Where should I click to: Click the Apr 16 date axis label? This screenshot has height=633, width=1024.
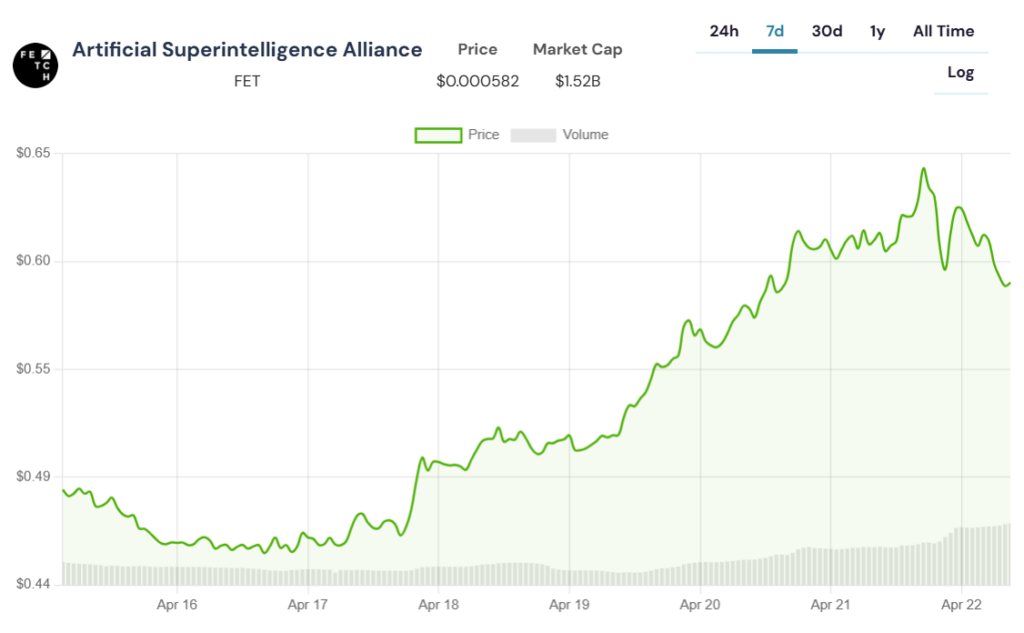(x=176, y=604)
